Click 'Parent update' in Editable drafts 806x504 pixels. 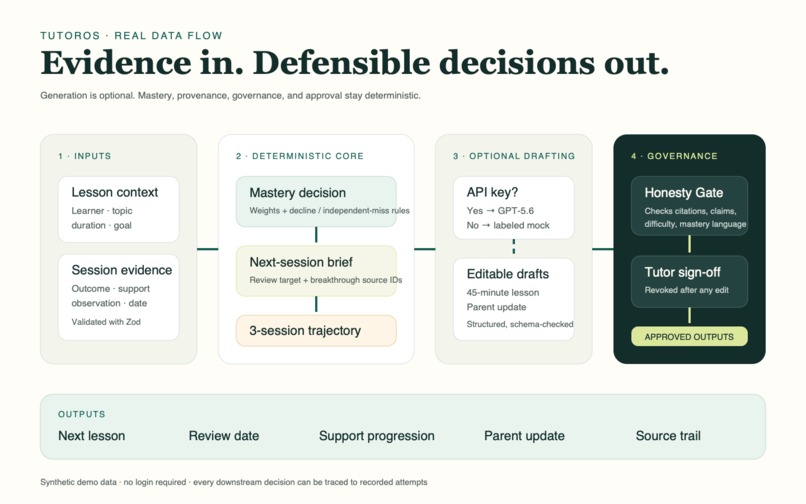[497, 307]
